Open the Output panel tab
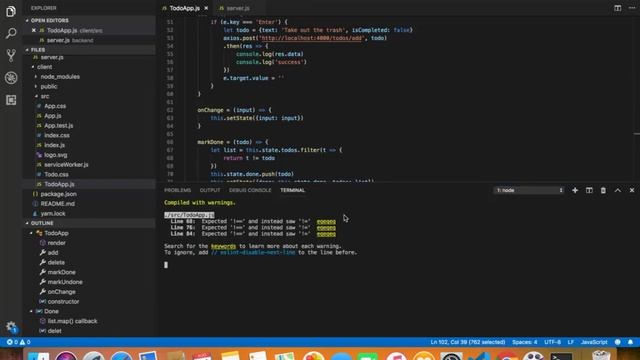Viewport: 640px width, 360px height. [210, 190]
